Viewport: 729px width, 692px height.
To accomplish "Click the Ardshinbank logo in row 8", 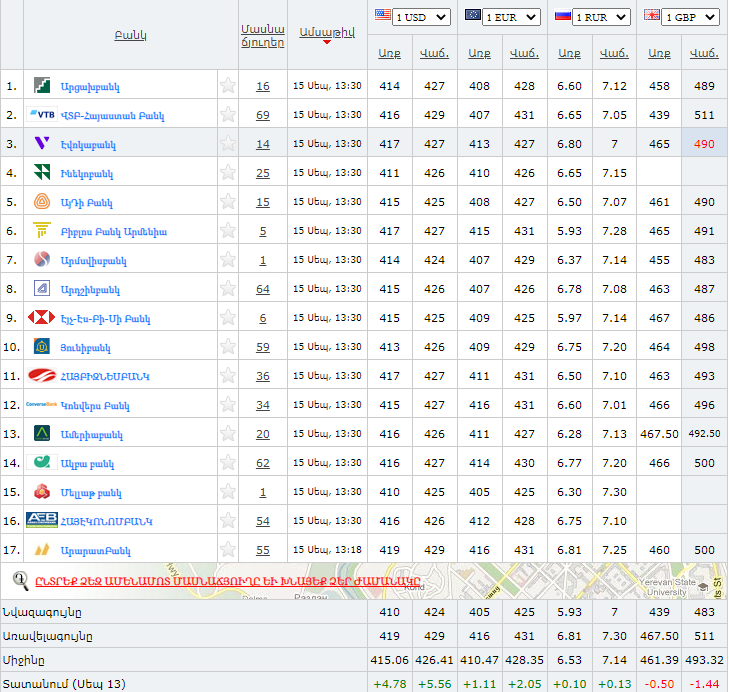I will [x=42, y=288].
